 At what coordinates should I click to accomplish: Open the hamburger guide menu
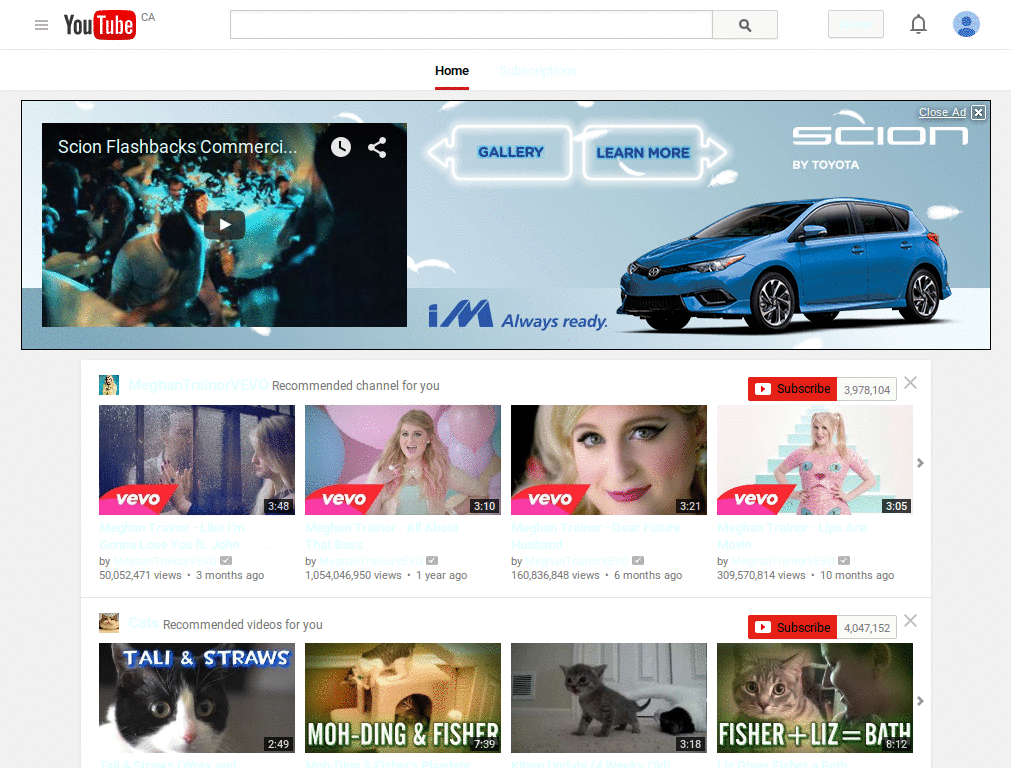tap(41, 25)
